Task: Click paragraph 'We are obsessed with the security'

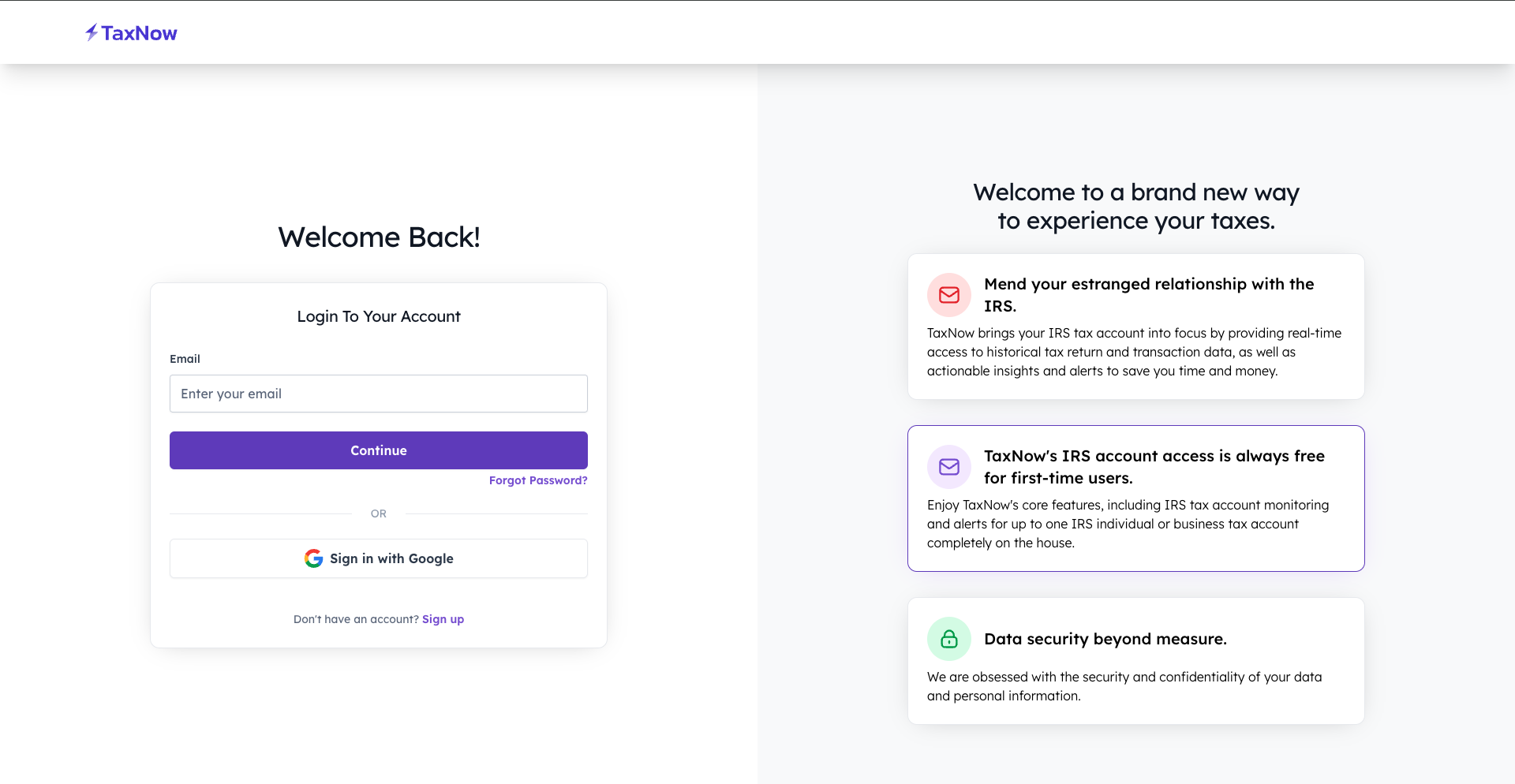Action: pos(1124,686)
